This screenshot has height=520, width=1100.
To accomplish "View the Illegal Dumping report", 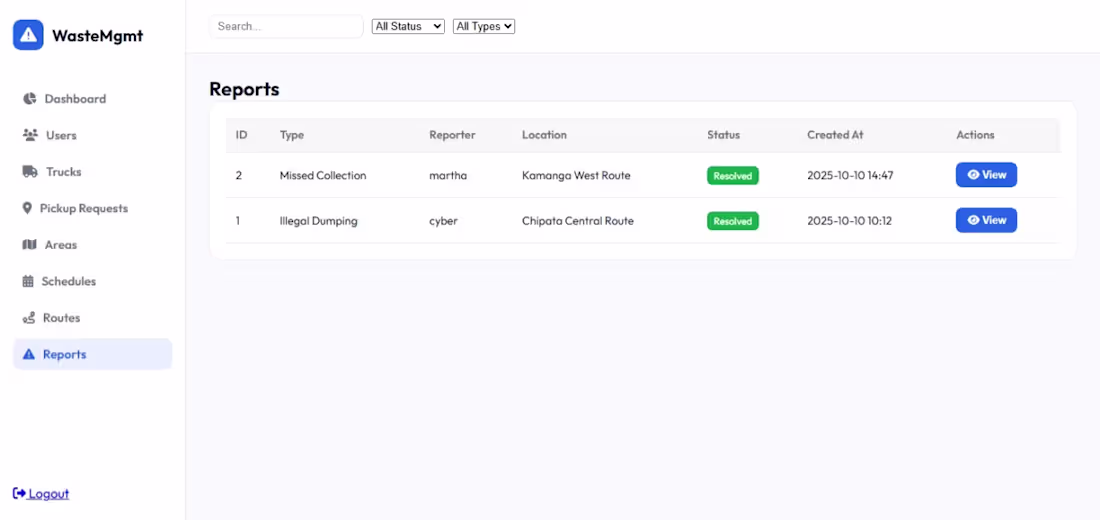I will click(986, 220).
